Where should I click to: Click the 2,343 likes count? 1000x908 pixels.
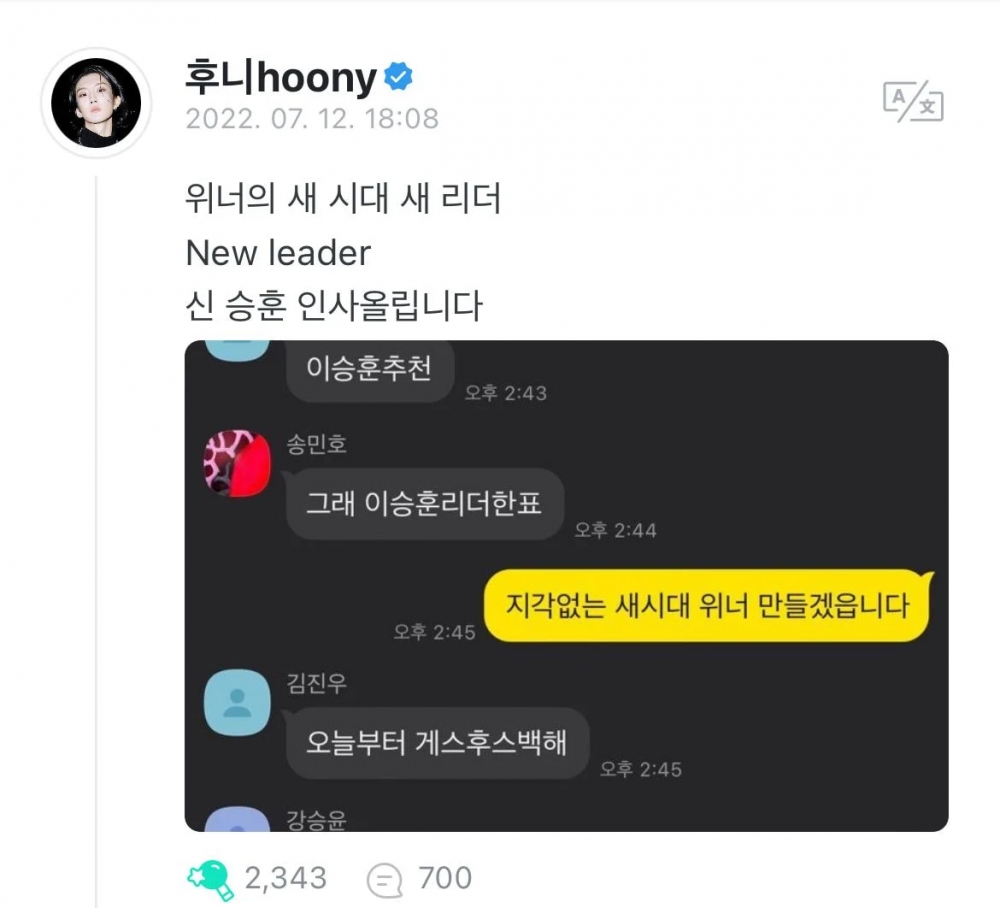pos(286,878)
